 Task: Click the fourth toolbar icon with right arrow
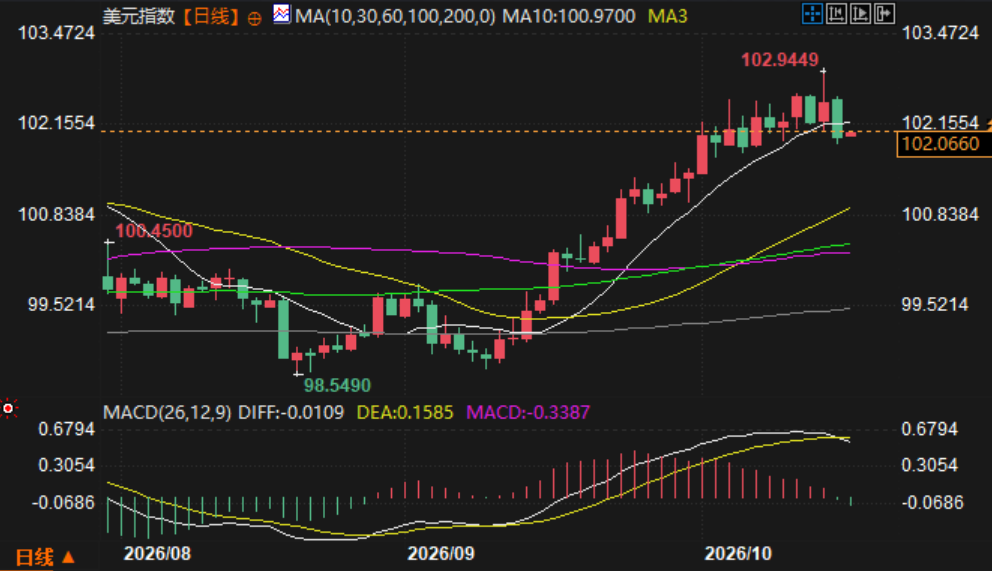coord(884,14)
